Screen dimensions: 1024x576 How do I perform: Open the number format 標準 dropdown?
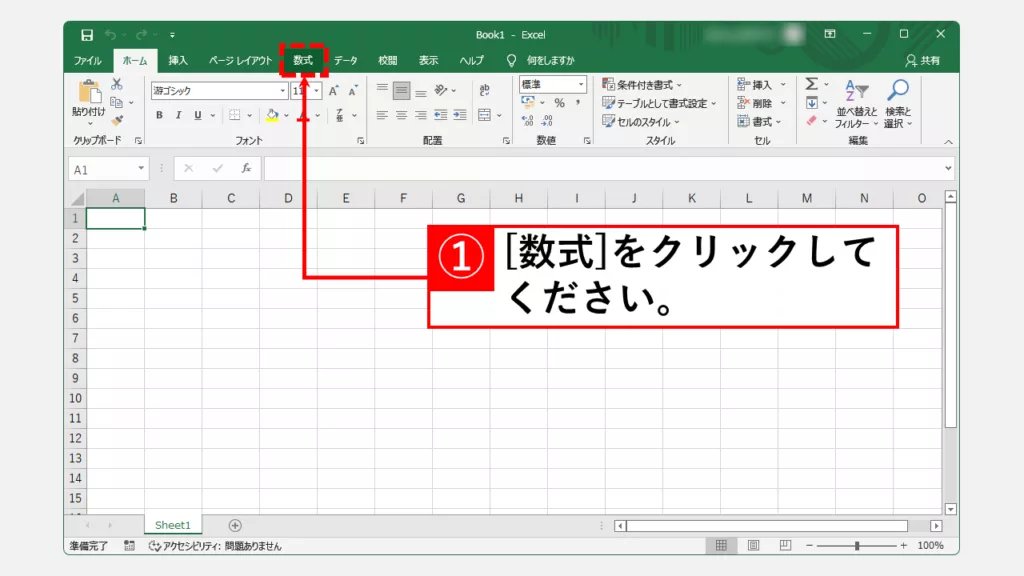click(581, 85)
